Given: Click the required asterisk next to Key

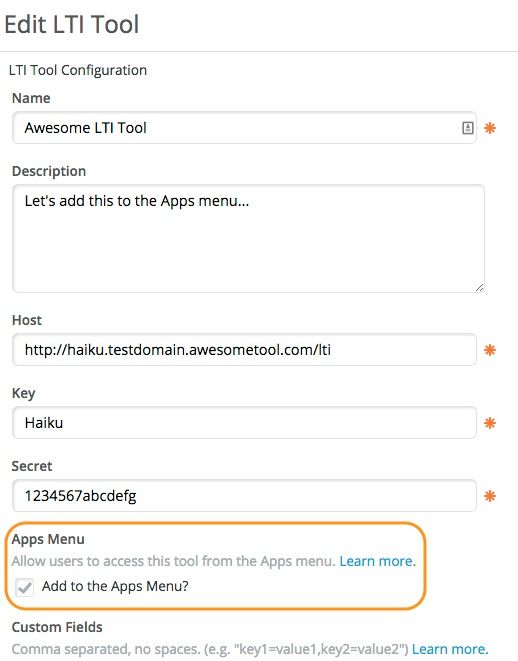Looking at the screenshot, I should pos(490,423).
